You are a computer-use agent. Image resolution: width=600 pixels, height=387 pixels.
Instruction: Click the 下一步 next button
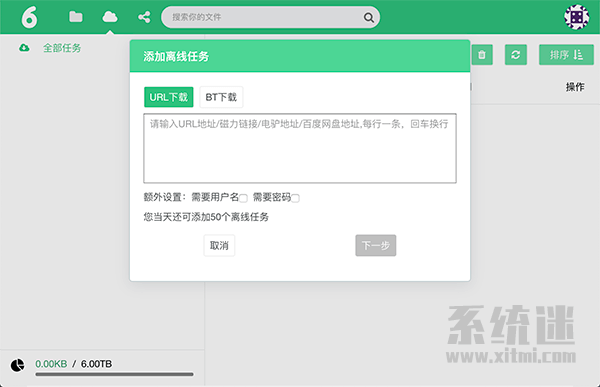pyautogui.click(x=376, y=245)
